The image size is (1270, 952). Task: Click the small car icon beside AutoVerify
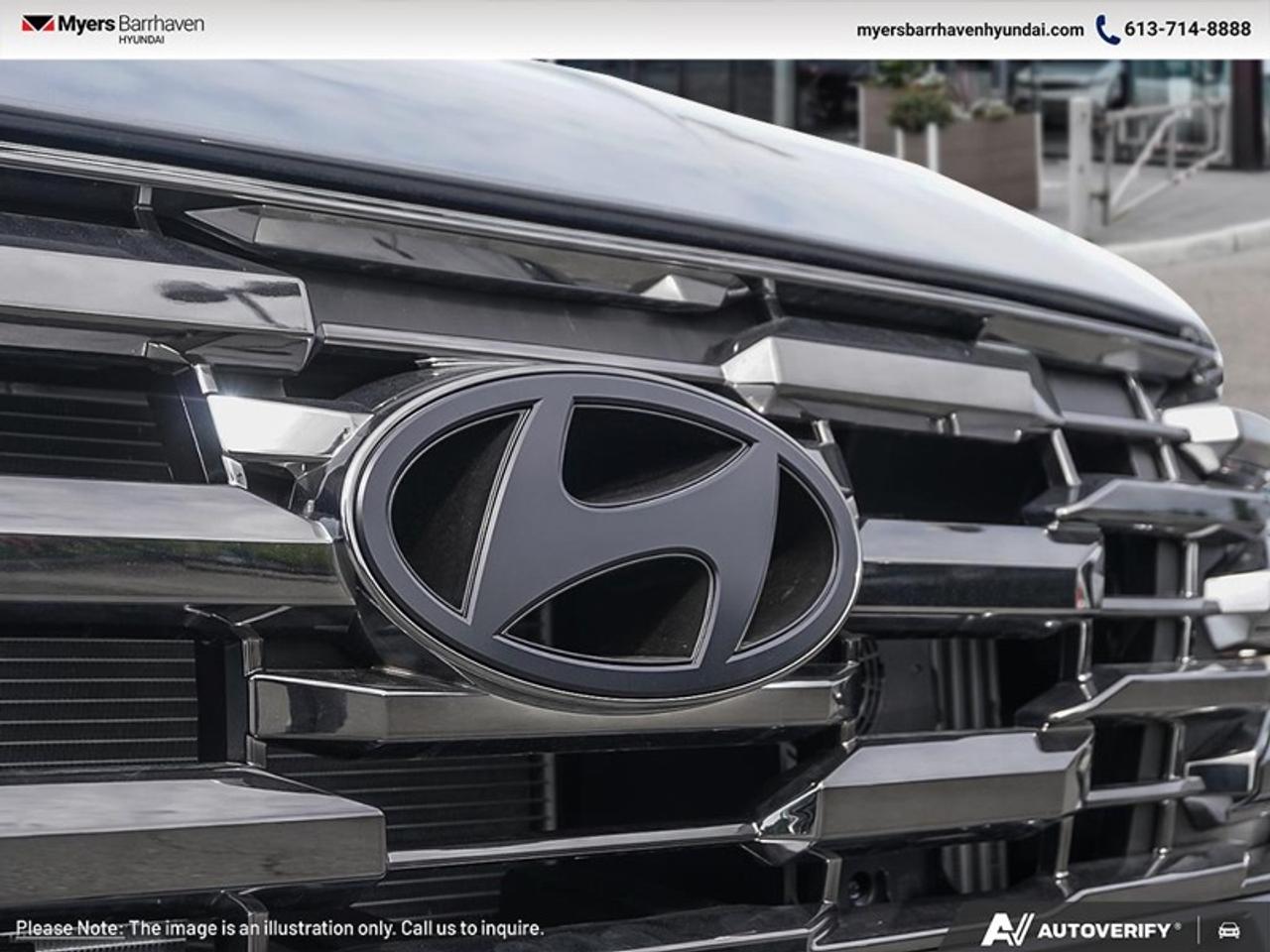coord(1228,929)
